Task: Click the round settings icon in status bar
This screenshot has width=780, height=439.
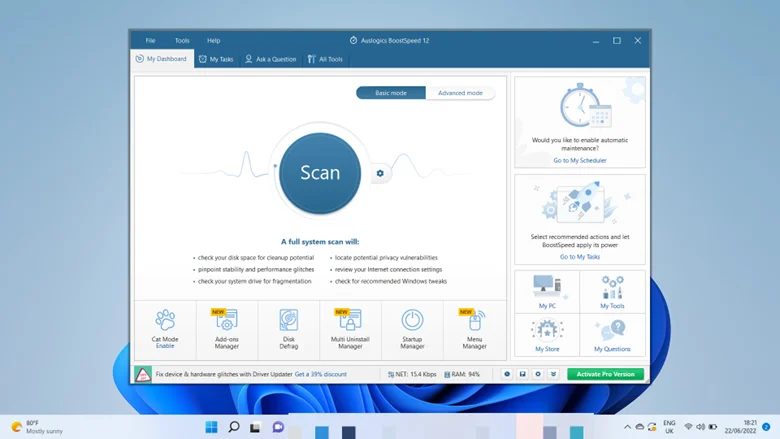Action: tap(538, 374)
